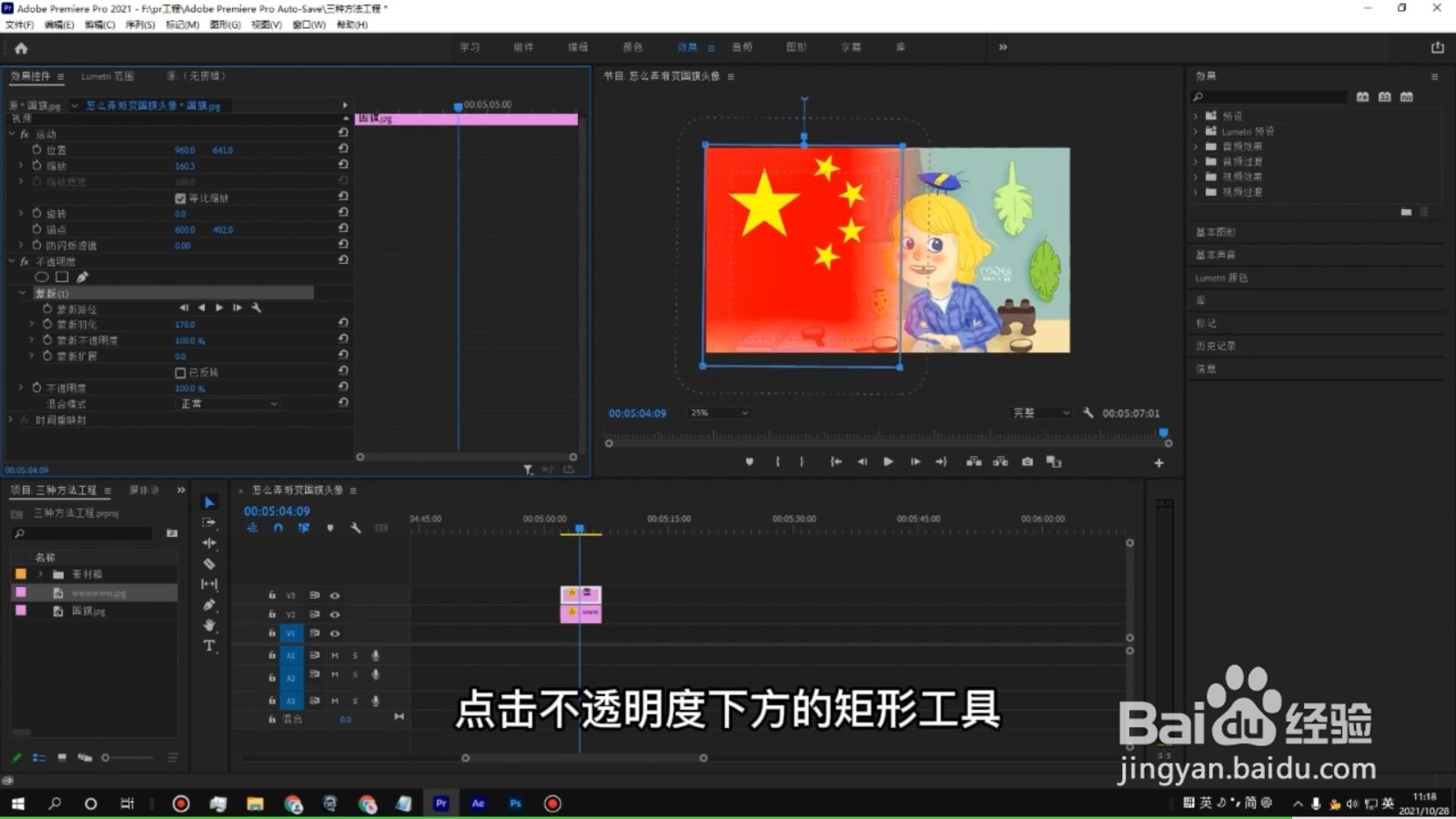Search in the Effects panel field
The image size is (1456, 819).
click(x=1269, y=96)
